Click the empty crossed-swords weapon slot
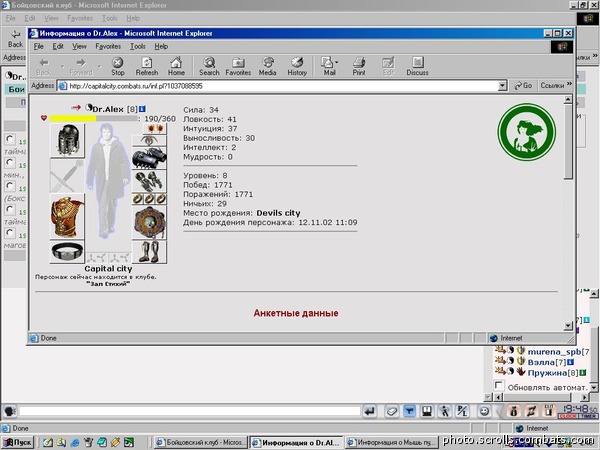 click(x=67, y=176)
